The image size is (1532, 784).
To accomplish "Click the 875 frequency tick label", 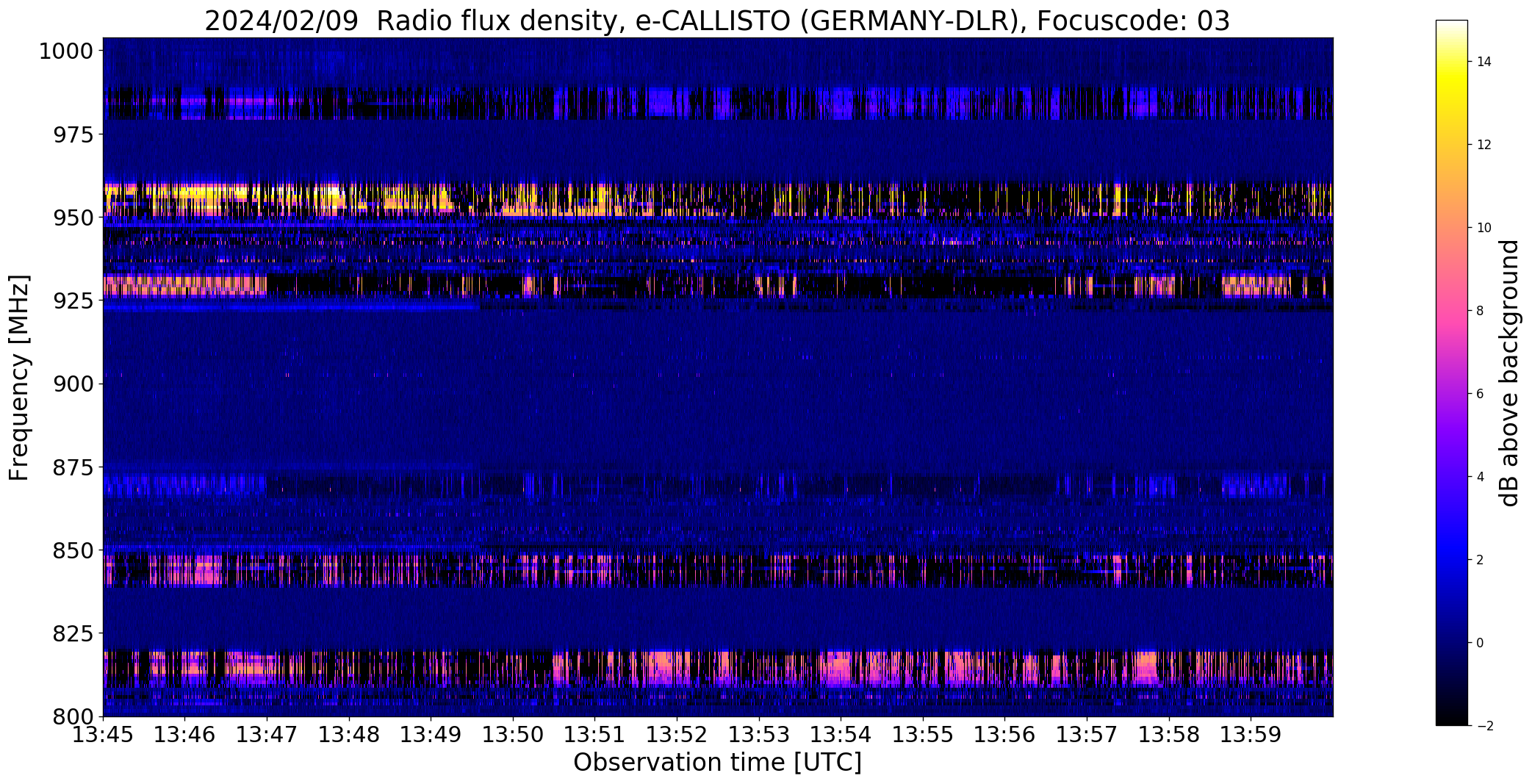I will click(x=73, y=467).
